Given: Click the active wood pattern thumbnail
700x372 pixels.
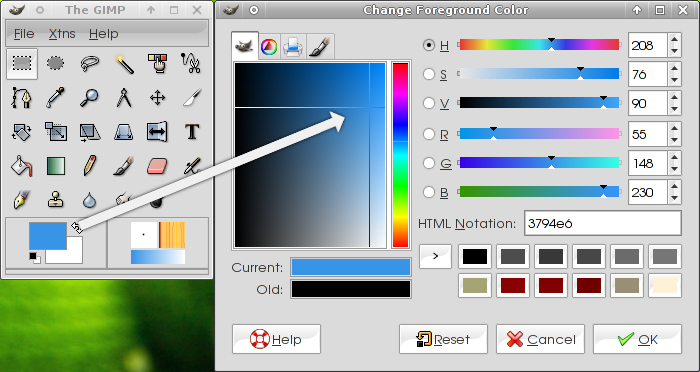Looking at the screenshot, I should point(172,235).
